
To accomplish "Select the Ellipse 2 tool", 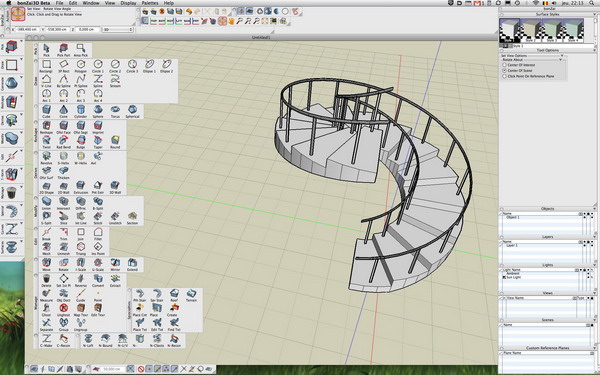I will click(x=166, y=66).
